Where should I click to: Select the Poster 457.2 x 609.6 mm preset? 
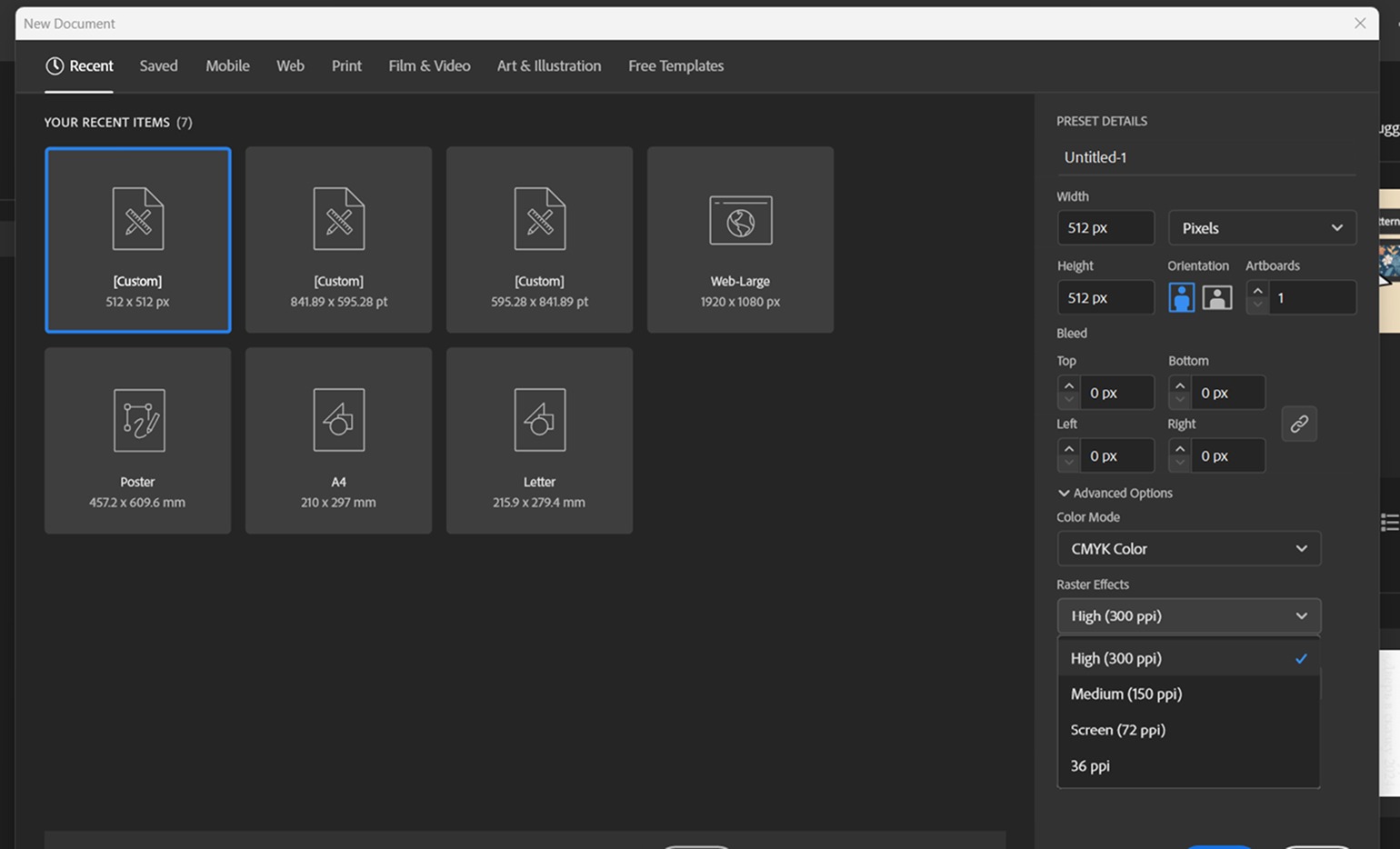137,441
